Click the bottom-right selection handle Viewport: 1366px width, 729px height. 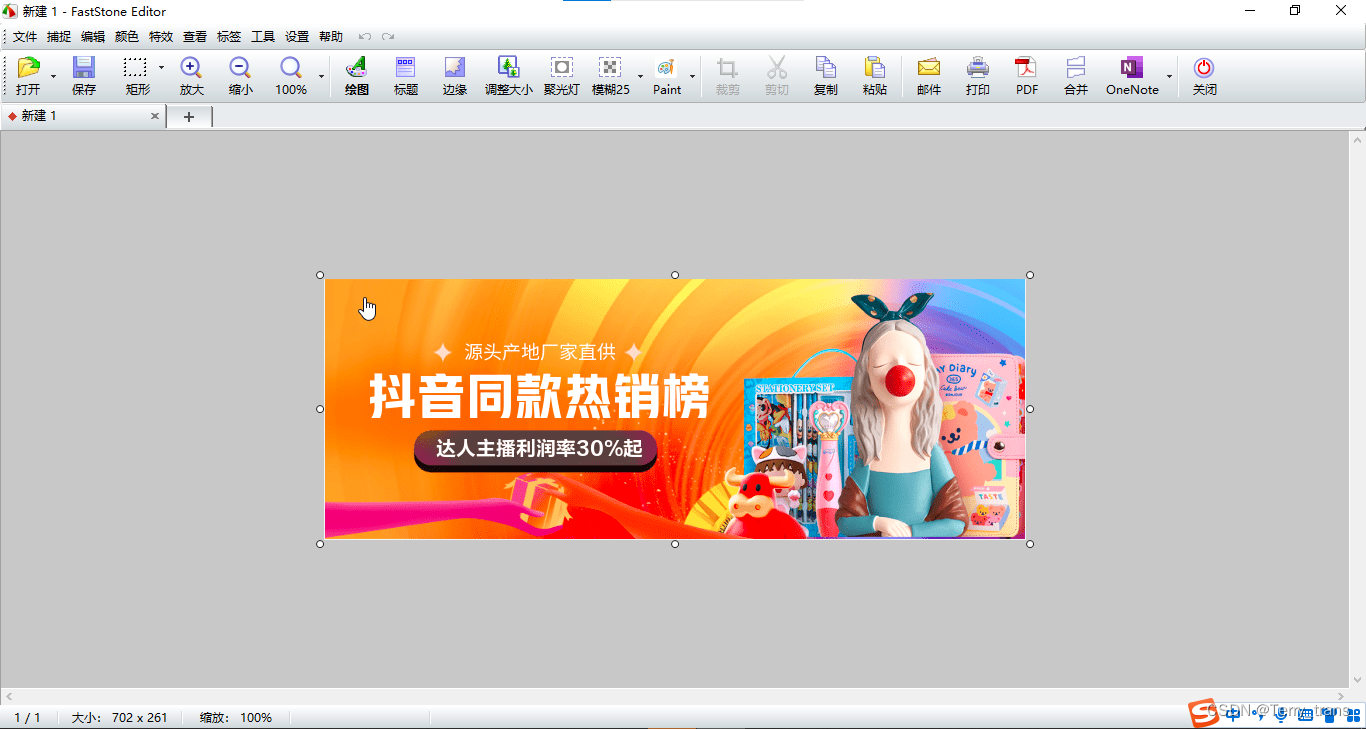coord(1030,544)
